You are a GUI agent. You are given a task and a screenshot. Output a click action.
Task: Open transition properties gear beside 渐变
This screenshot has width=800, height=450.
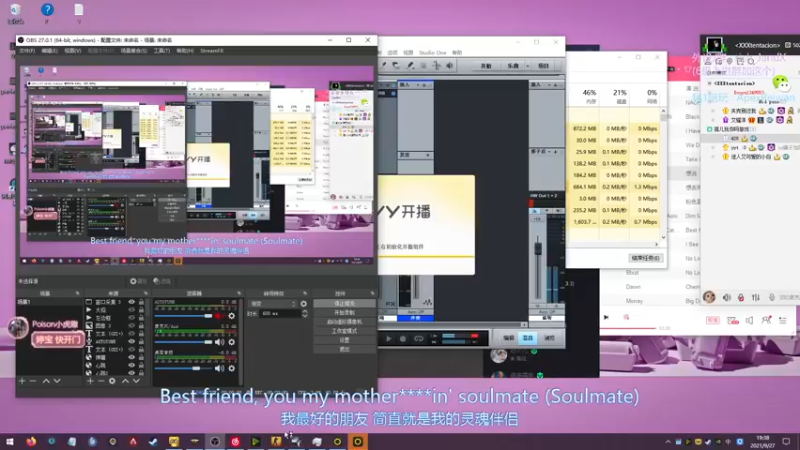(x=304, y=304)
